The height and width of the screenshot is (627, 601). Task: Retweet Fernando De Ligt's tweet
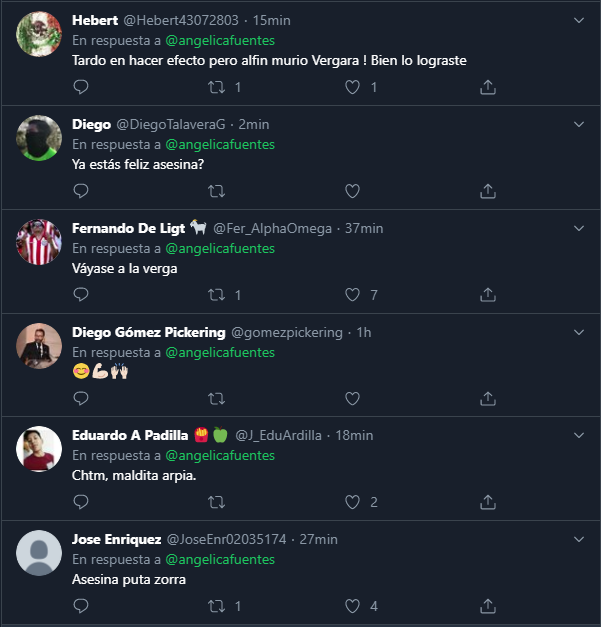[216, 295]
